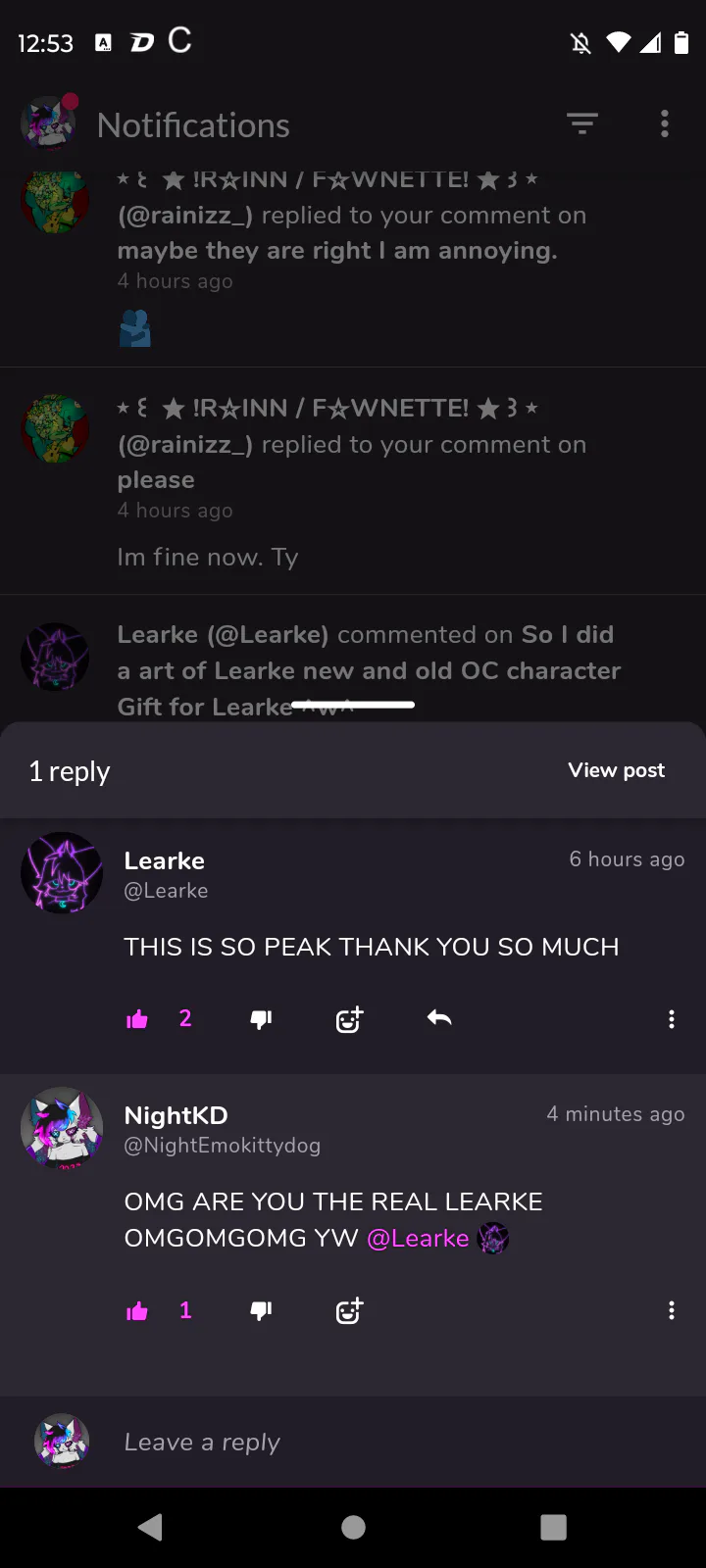706x1568 pixels.
Task: Add a reaction to NightKD's reply
Action: (x=349, y=1311)
